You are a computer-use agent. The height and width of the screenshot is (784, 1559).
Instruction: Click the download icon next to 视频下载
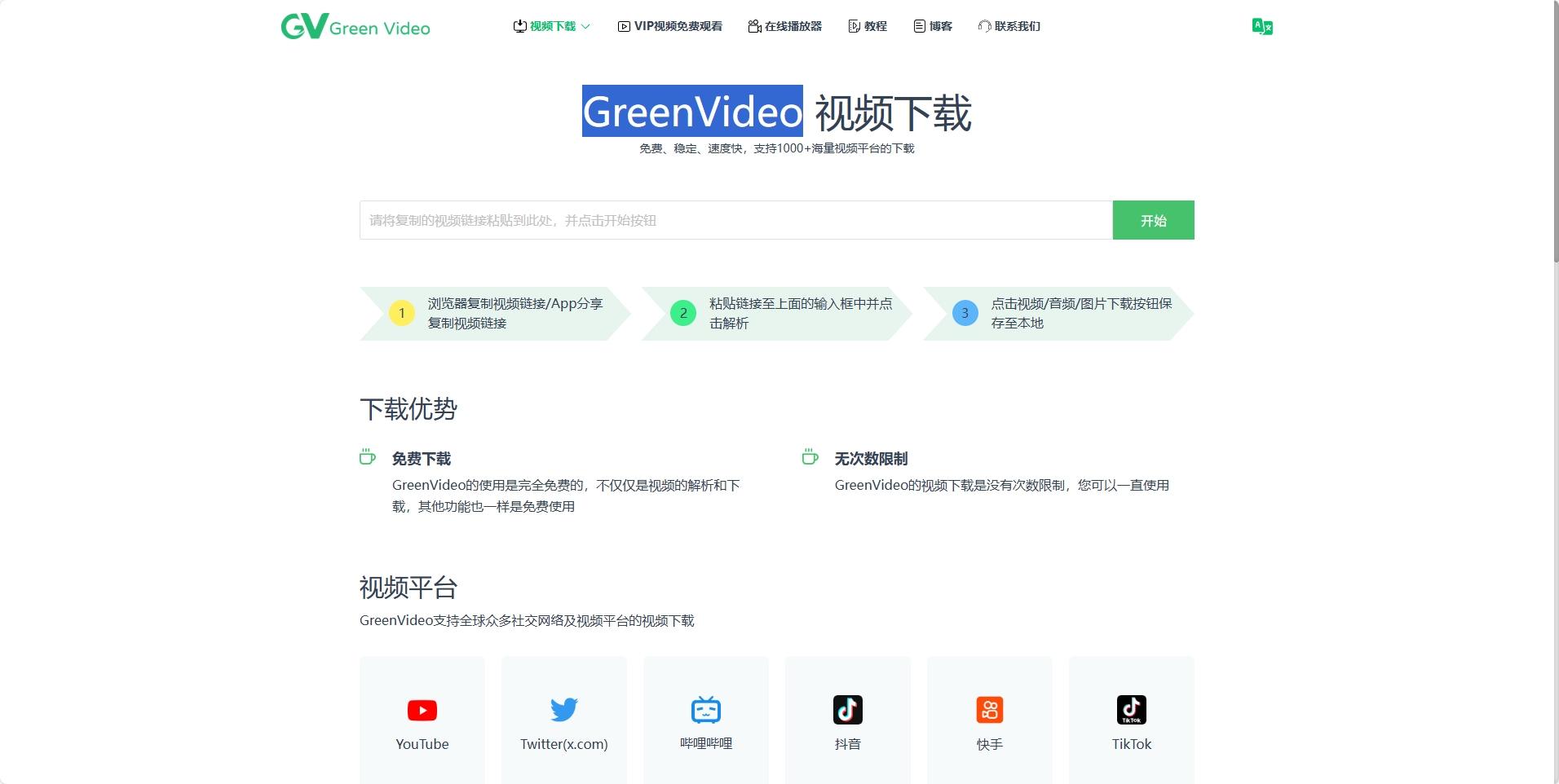pos(519,25)
